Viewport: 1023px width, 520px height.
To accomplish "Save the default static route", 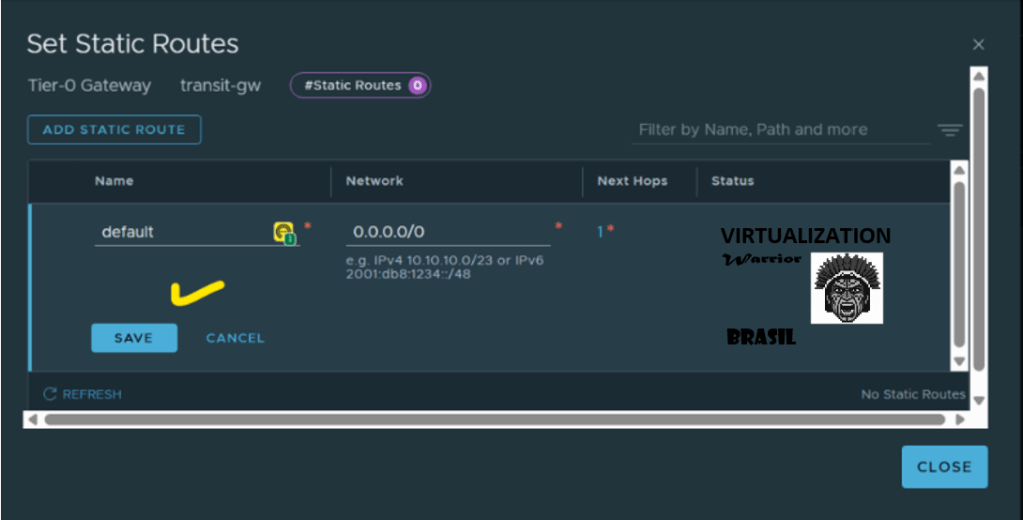I will pyautogui.click(x=133, y=338).
